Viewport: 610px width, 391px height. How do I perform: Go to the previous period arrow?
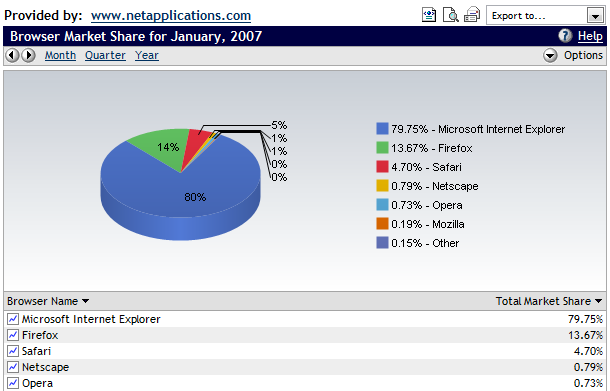click(x=12, y=55)
